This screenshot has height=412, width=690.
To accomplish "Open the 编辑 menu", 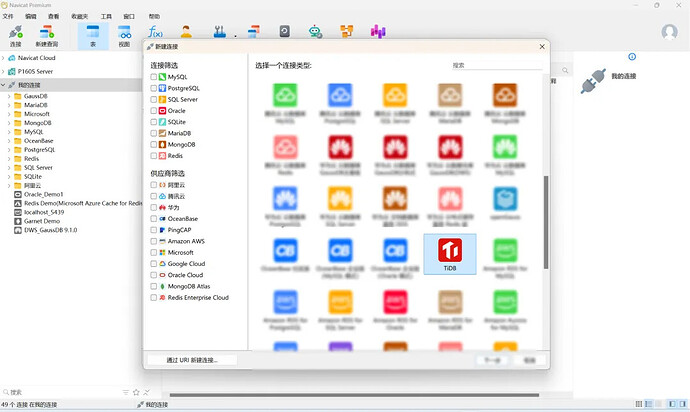I will 31,16.
